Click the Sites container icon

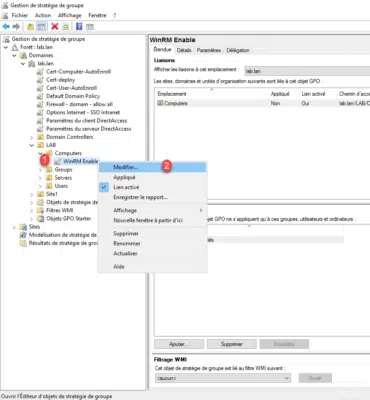23,227
